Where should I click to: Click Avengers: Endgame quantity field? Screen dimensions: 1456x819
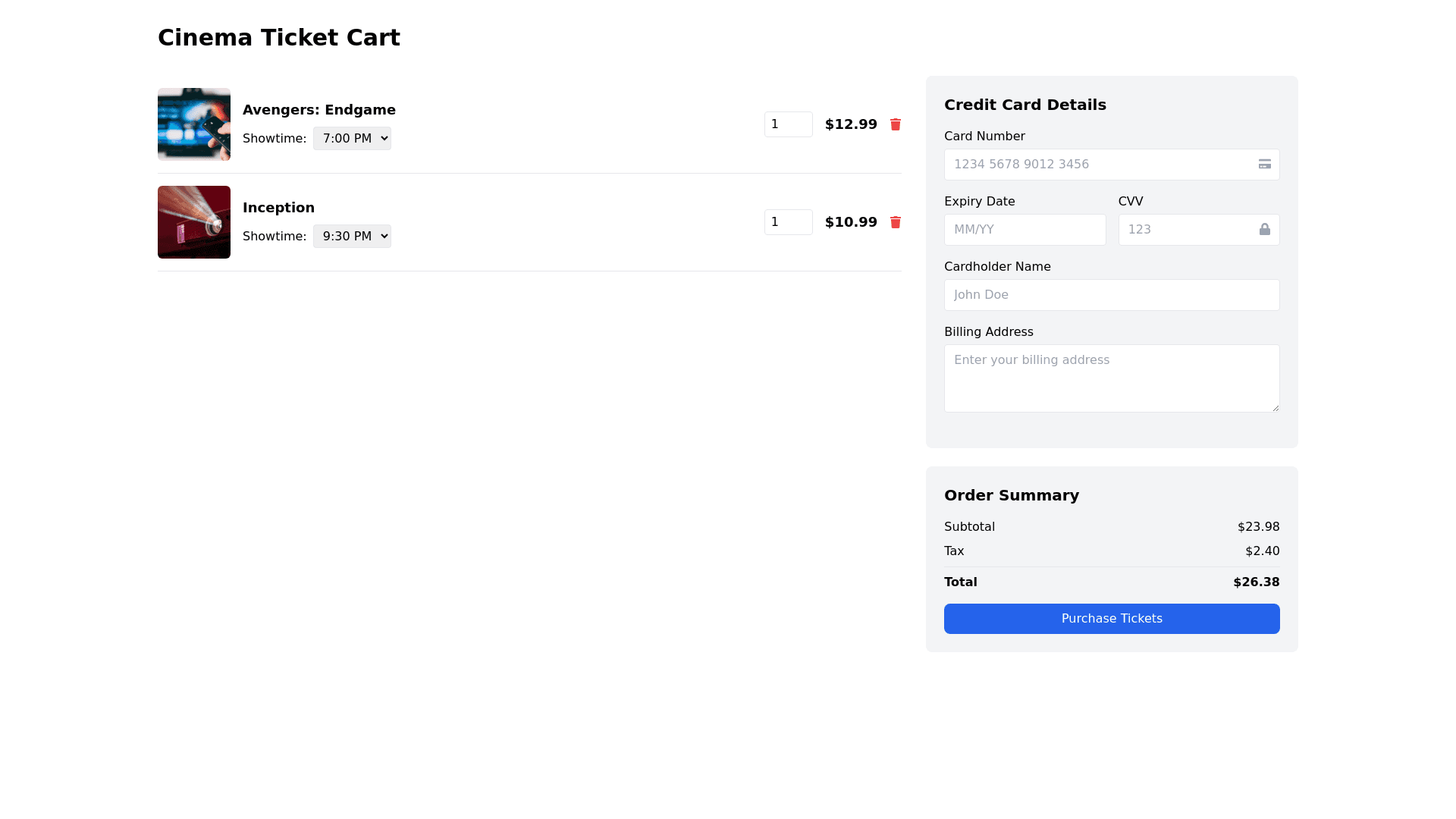[788, 124]
